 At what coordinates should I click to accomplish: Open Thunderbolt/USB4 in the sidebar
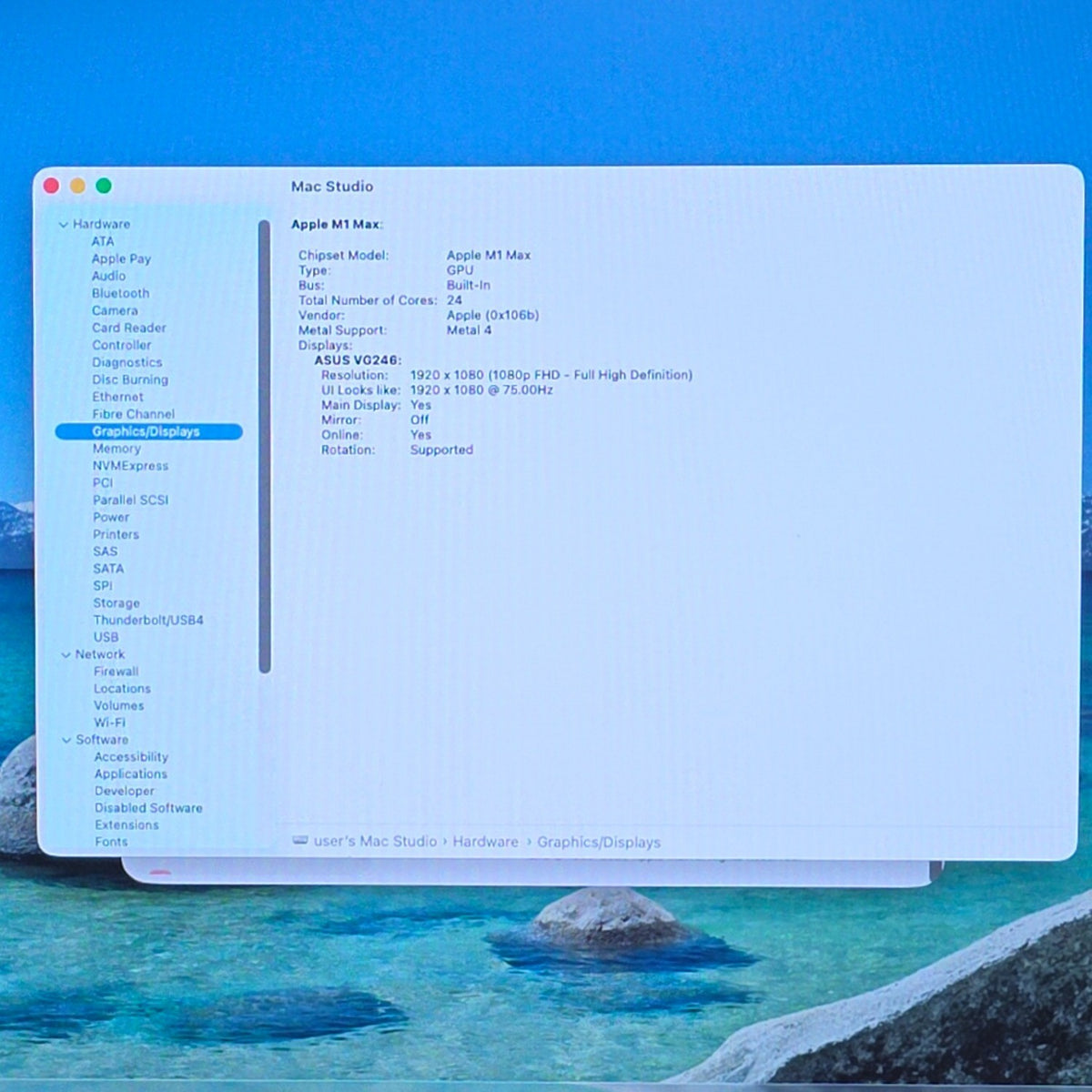[x=148, y=621]
